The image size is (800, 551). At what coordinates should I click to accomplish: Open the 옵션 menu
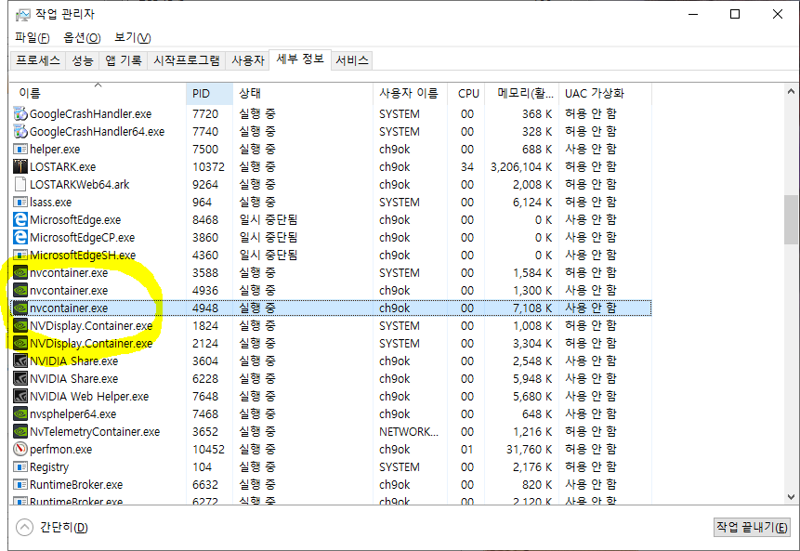click(82, 38)
